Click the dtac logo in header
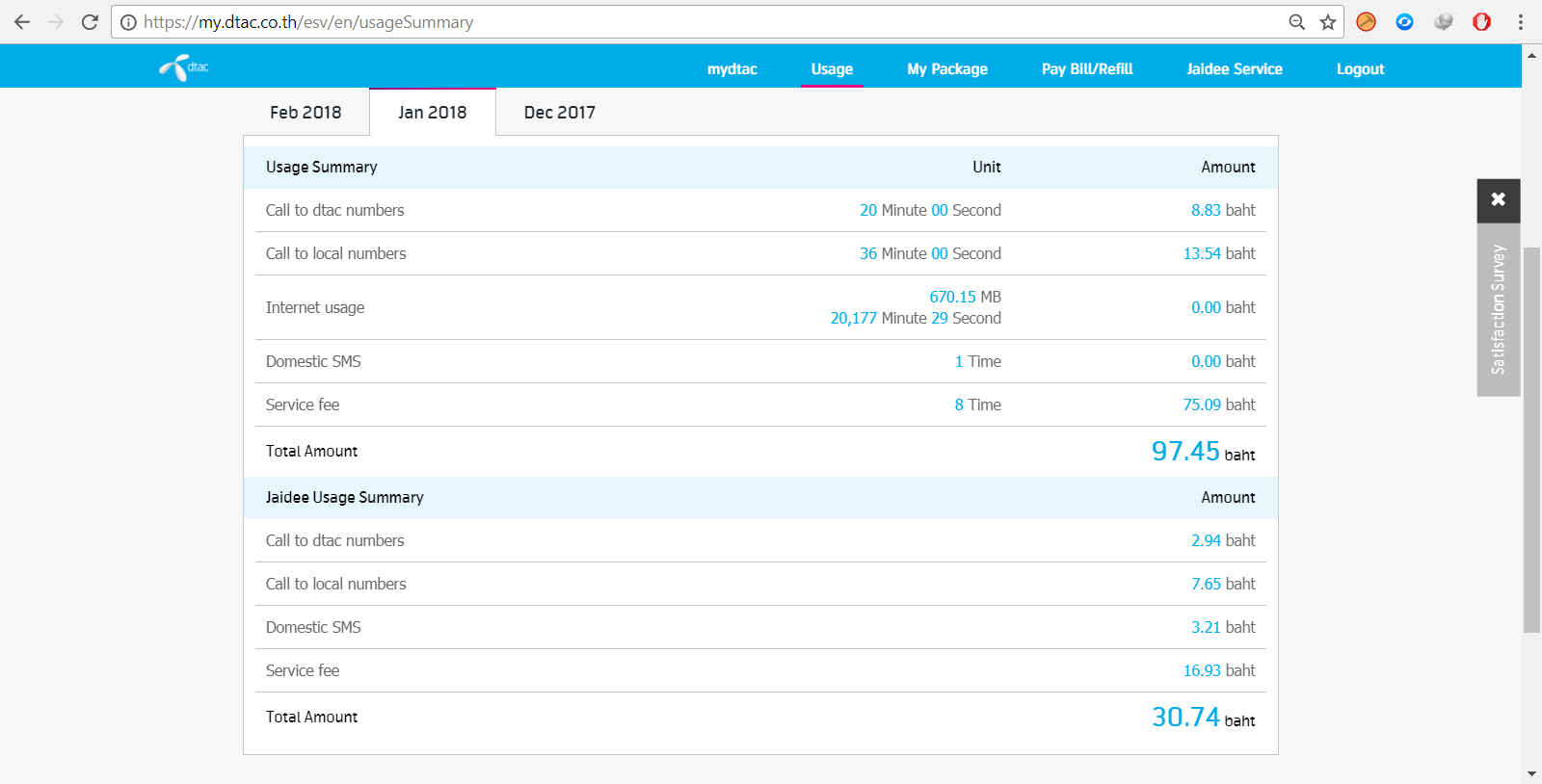 point(184,67)
